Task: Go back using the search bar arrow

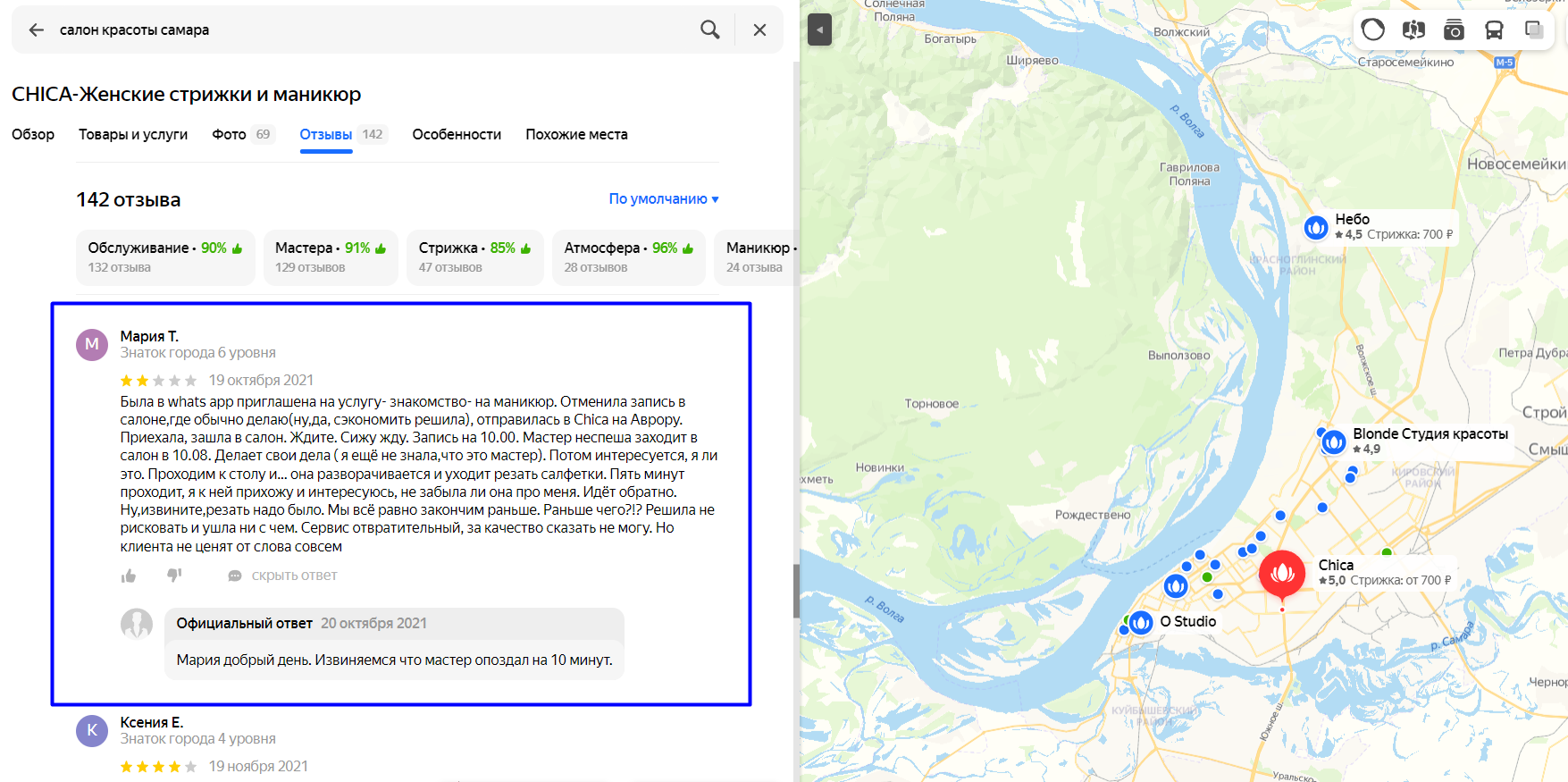Action: coord(37,29)
